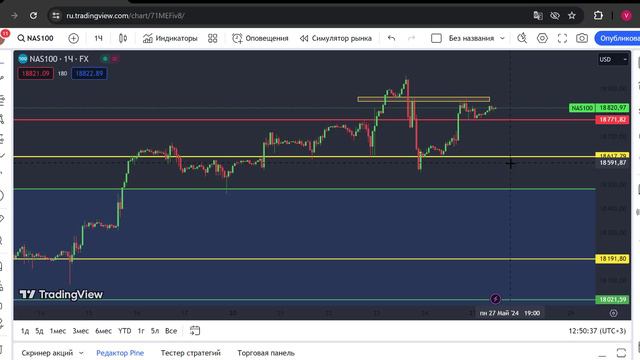The image size is (640, 360).
Task: Select red price label 18771.82
Action: (612, 120)
